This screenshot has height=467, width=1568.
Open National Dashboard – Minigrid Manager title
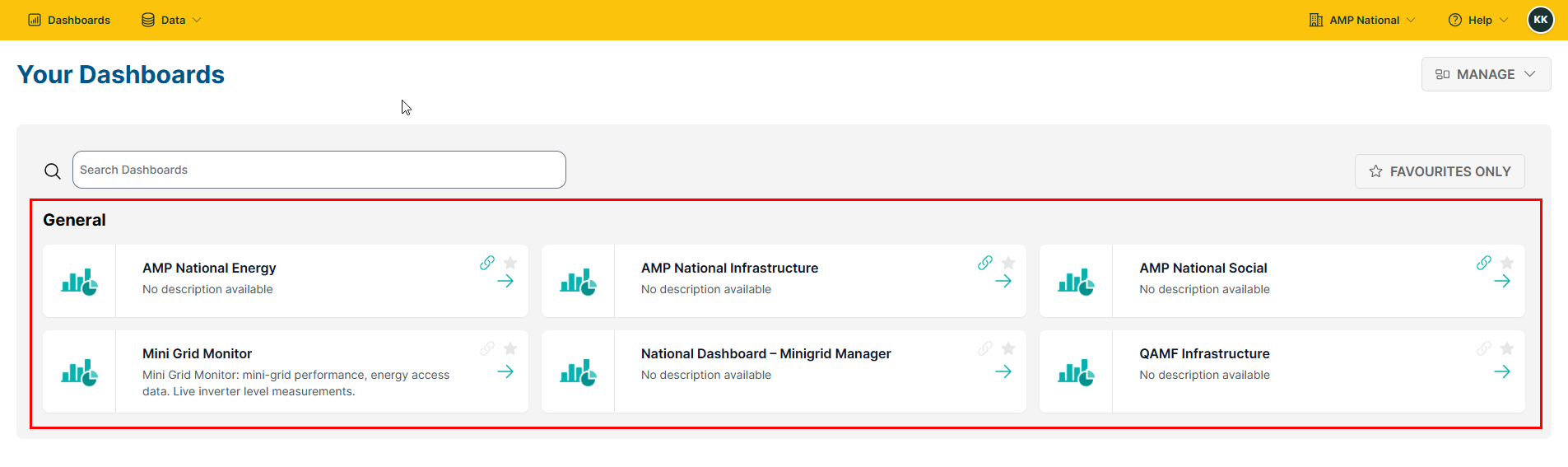coord(765,353)
